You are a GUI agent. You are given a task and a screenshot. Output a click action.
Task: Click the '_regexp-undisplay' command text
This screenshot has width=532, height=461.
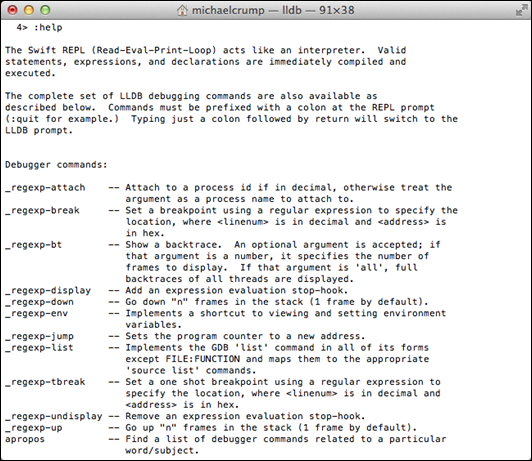[x=54, y=416]
